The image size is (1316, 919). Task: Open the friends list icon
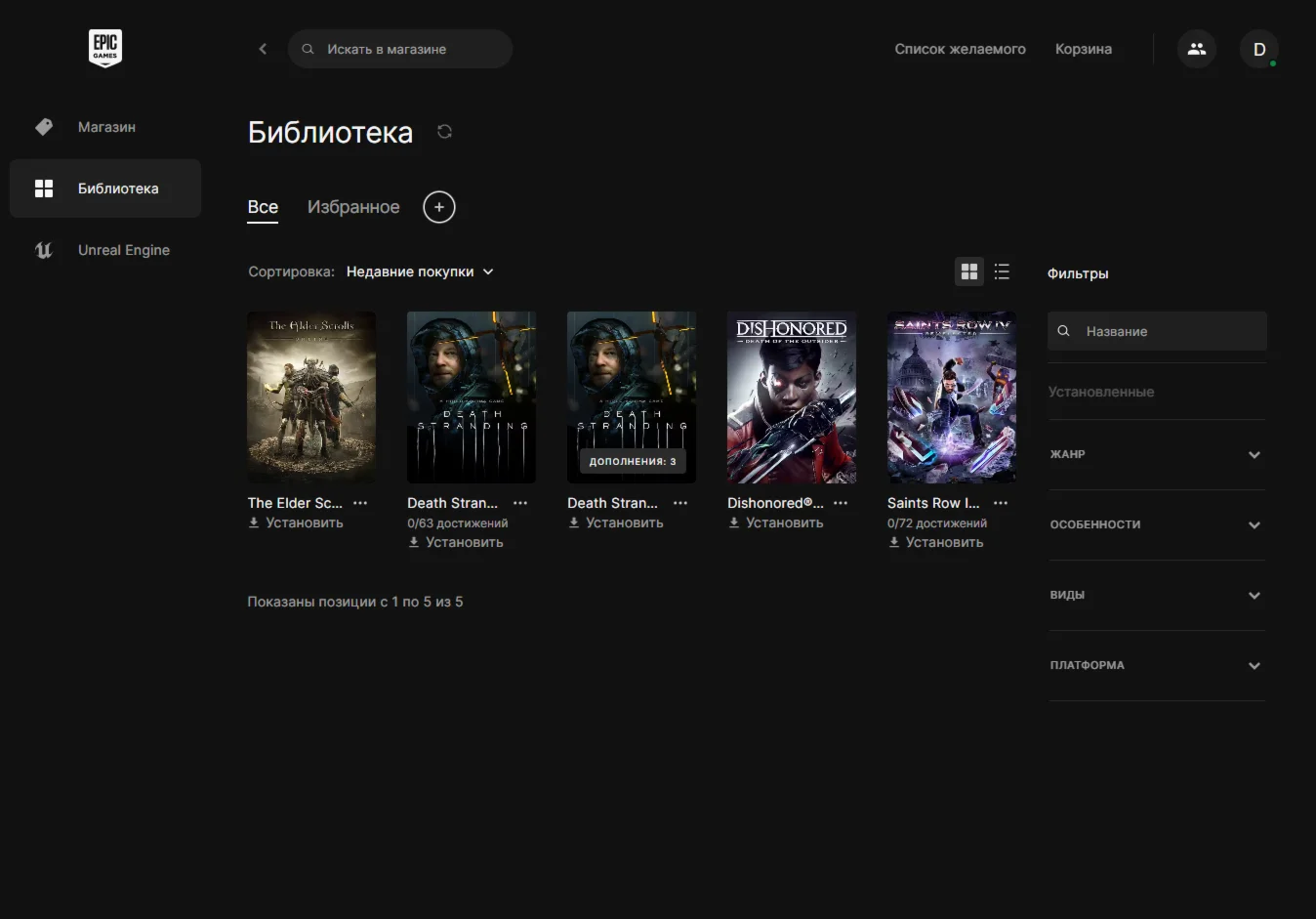click(x=1197, y=49)
